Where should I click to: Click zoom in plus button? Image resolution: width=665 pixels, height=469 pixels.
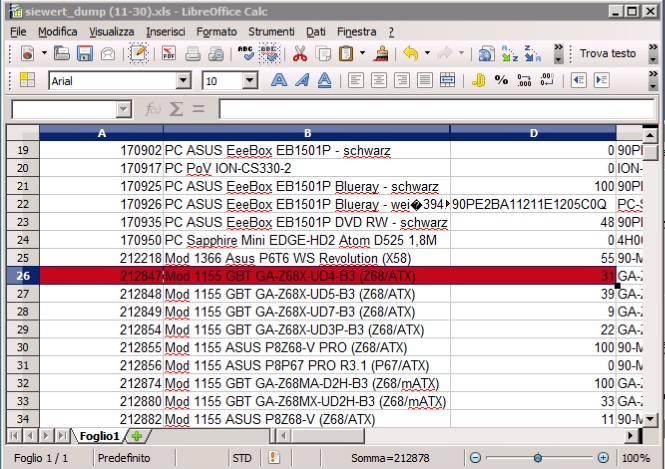(603, 458)
